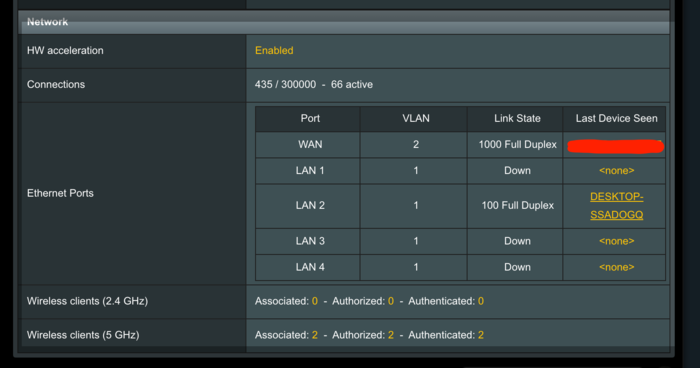Click the LAN 4 <none> device entry

tap(617, 267)
